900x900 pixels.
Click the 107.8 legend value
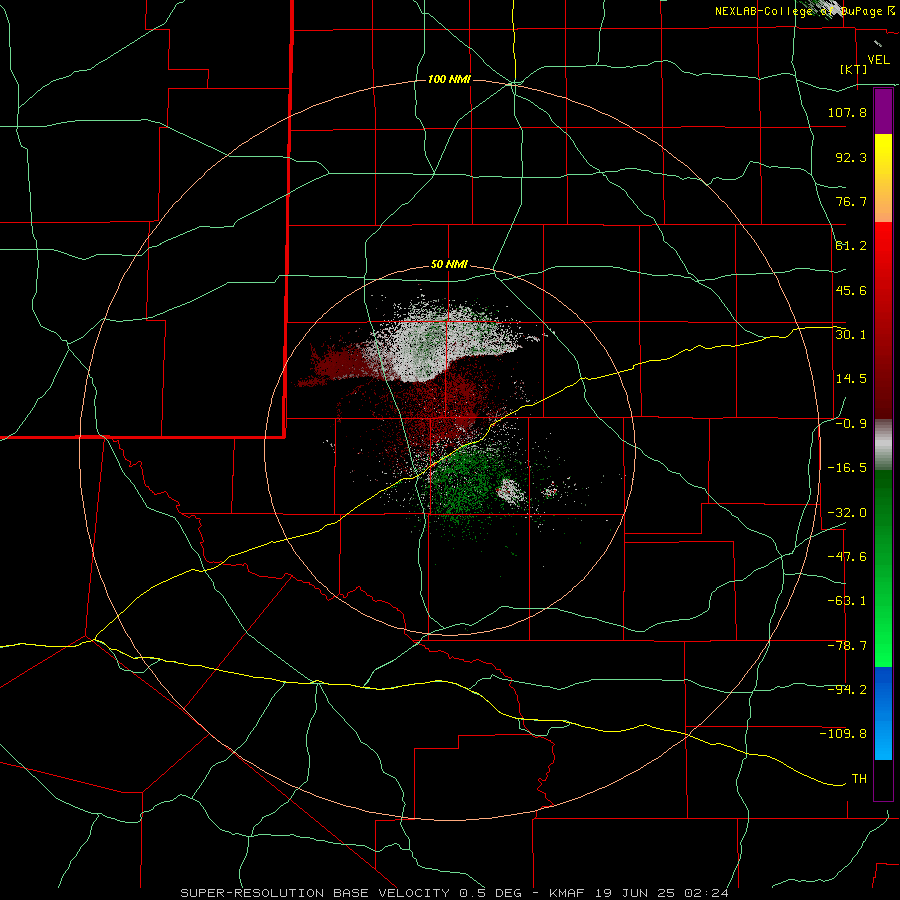click(847, 112)
